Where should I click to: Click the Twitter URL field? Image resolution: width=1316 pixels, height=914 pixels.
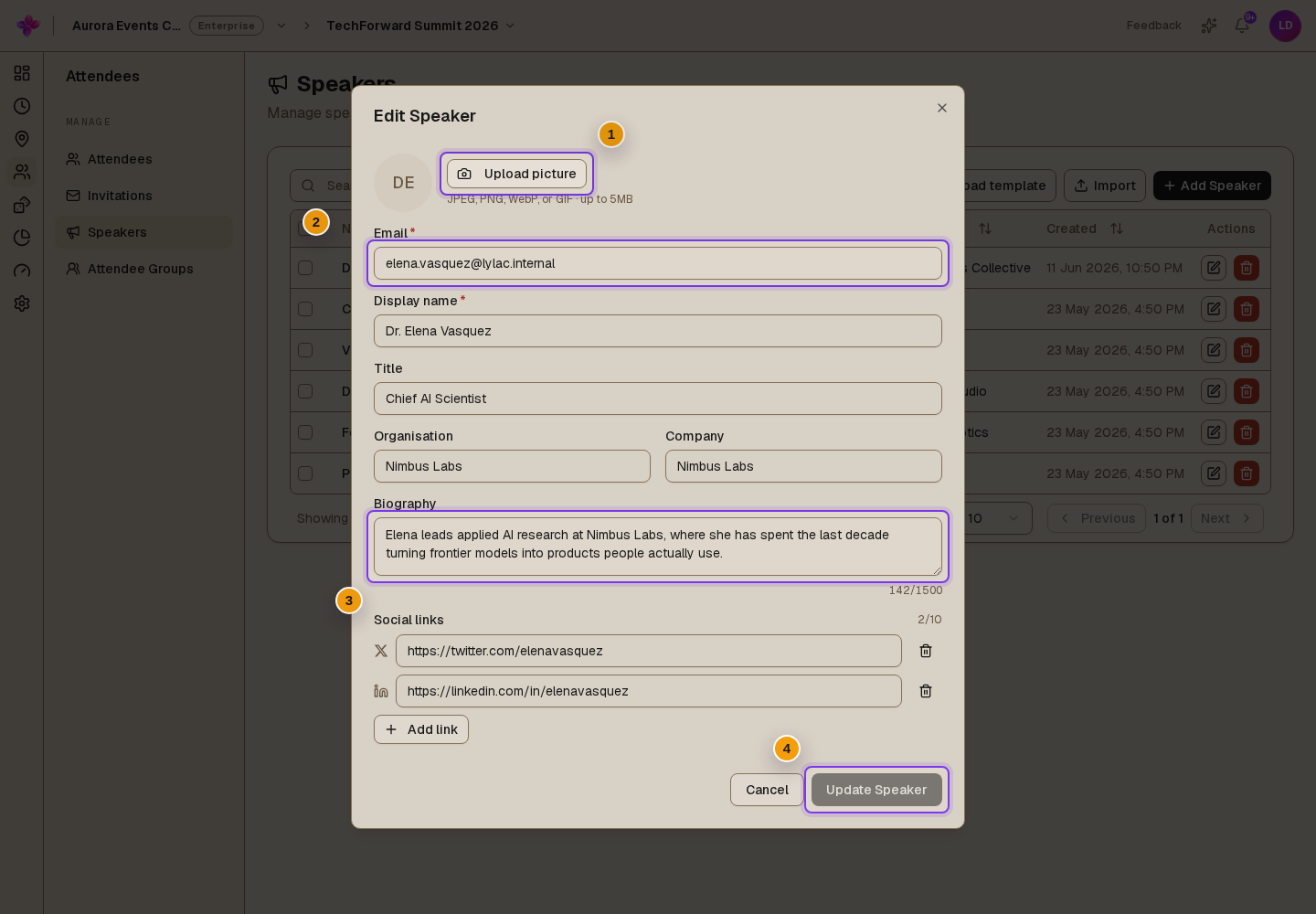[x=649, y=651]
